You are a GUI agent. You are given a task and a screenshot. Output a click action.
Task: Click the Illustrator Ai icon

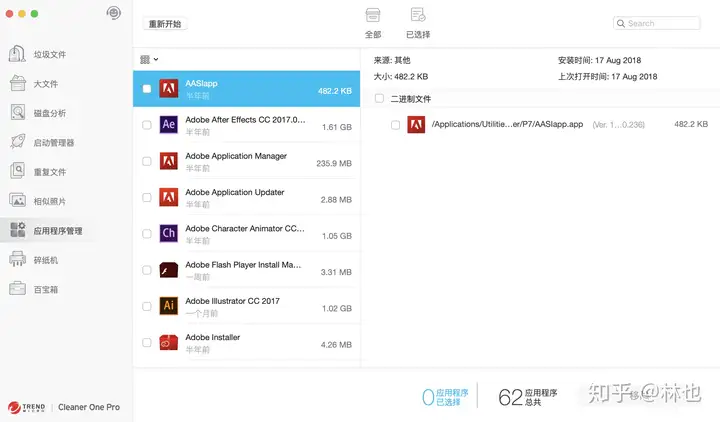point(169,306)
